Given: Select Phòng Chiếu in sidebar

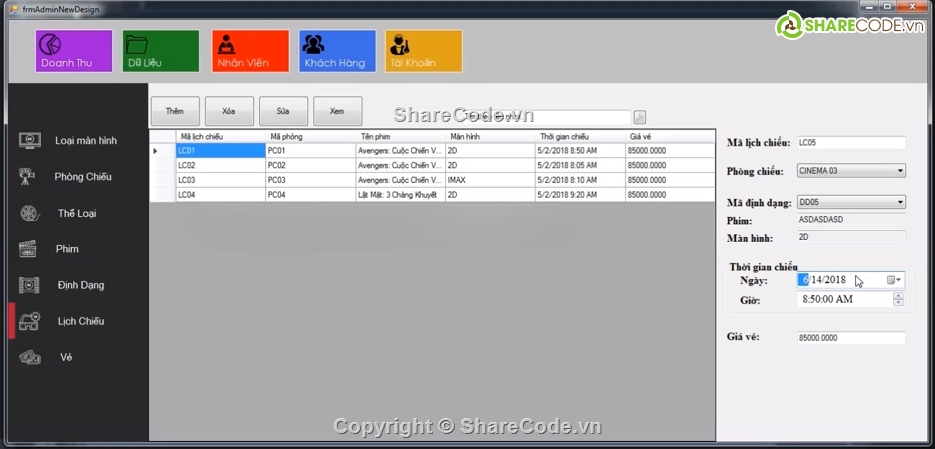Looking at the screenshot, I should [83, 176].
